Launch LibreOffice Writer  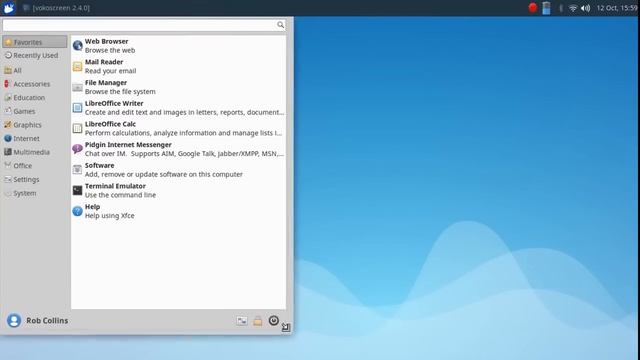(178, 108)
